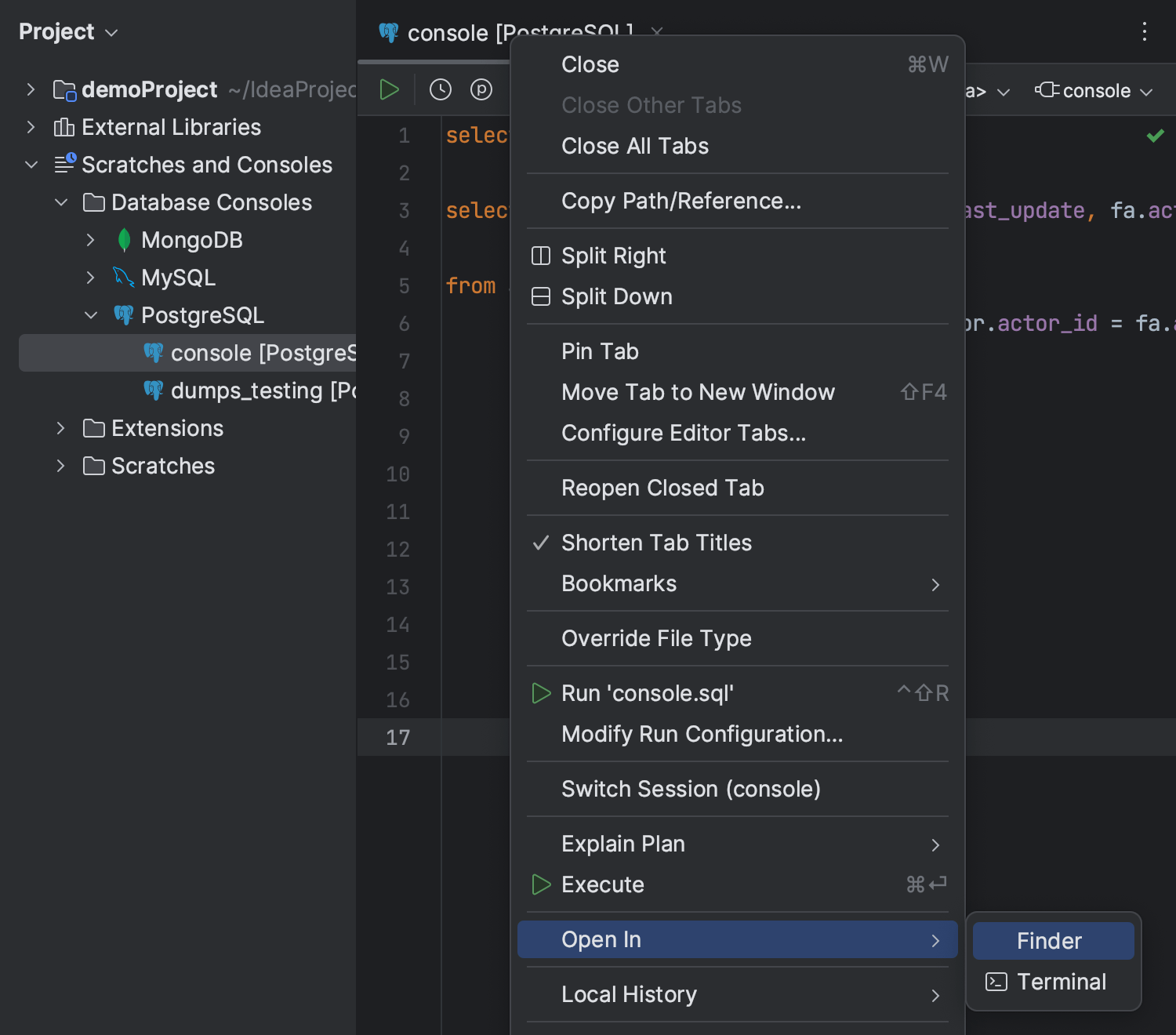Screen dimensions: 1176x1035
Task: Run the query with the green play icon
Action: click(x=389, y=89)
